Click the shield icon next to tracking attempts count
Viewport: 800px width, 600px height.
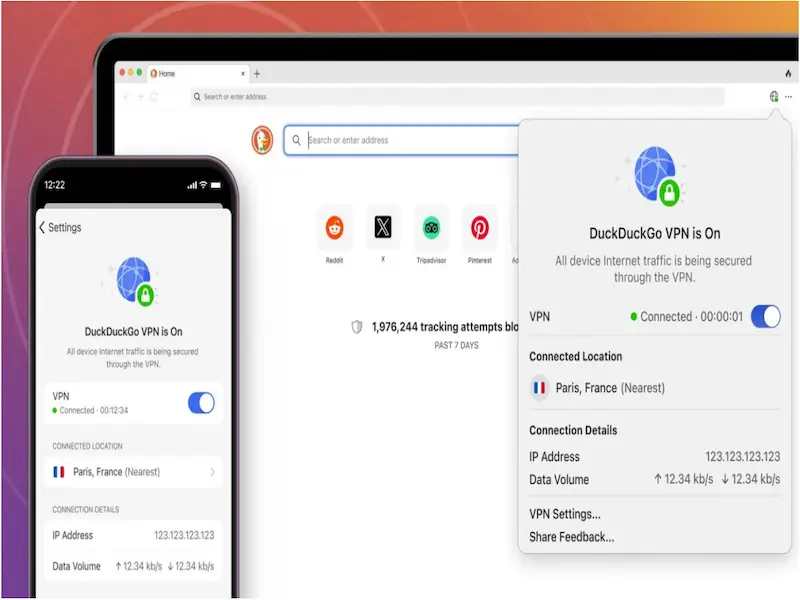(357, 326)
